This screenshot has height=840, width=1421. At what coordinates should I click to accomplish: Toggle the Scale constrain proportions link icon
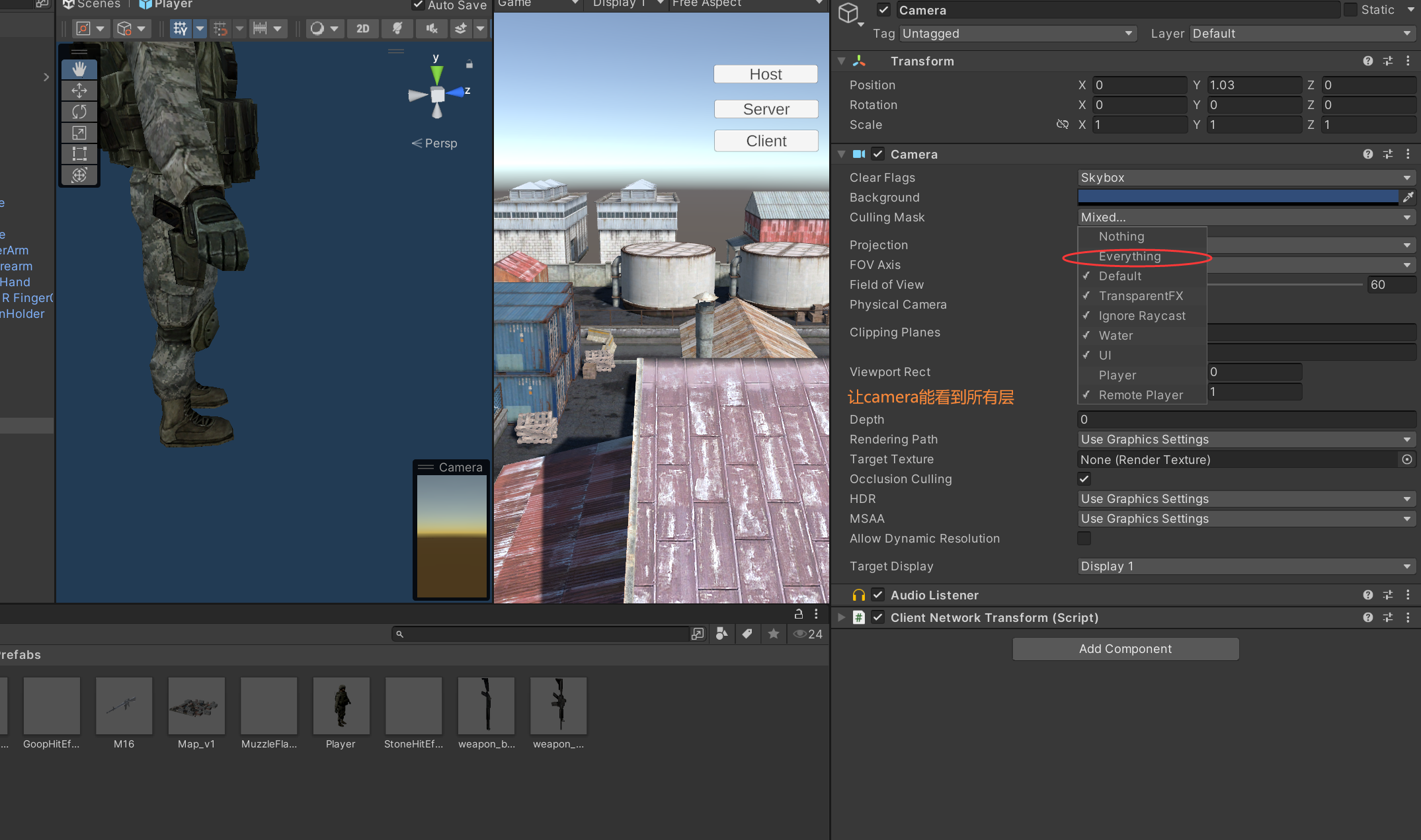point(1063,125)
